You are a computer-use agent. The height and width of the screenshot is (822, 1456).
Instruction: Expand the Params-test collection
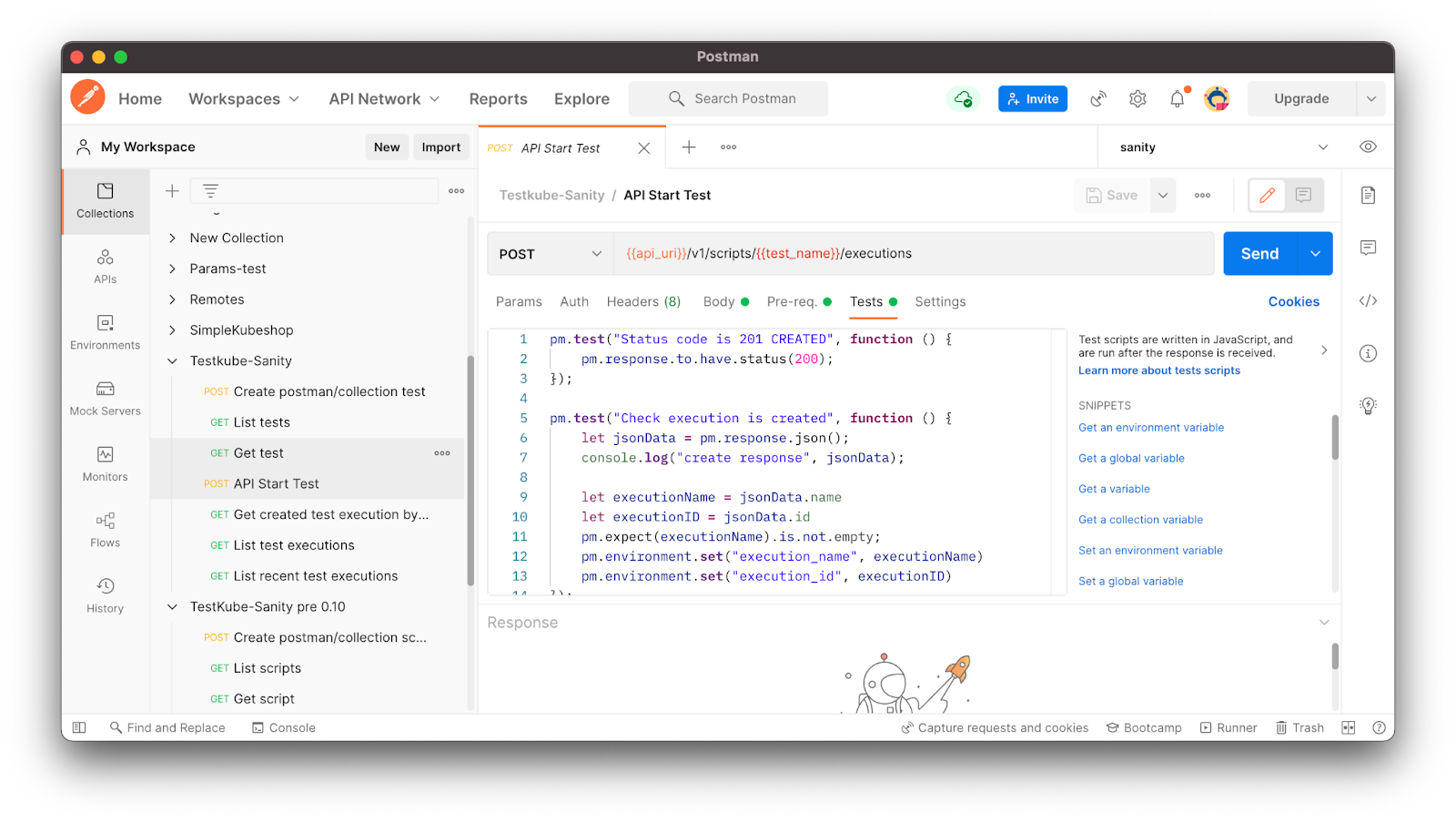point(172,269)
